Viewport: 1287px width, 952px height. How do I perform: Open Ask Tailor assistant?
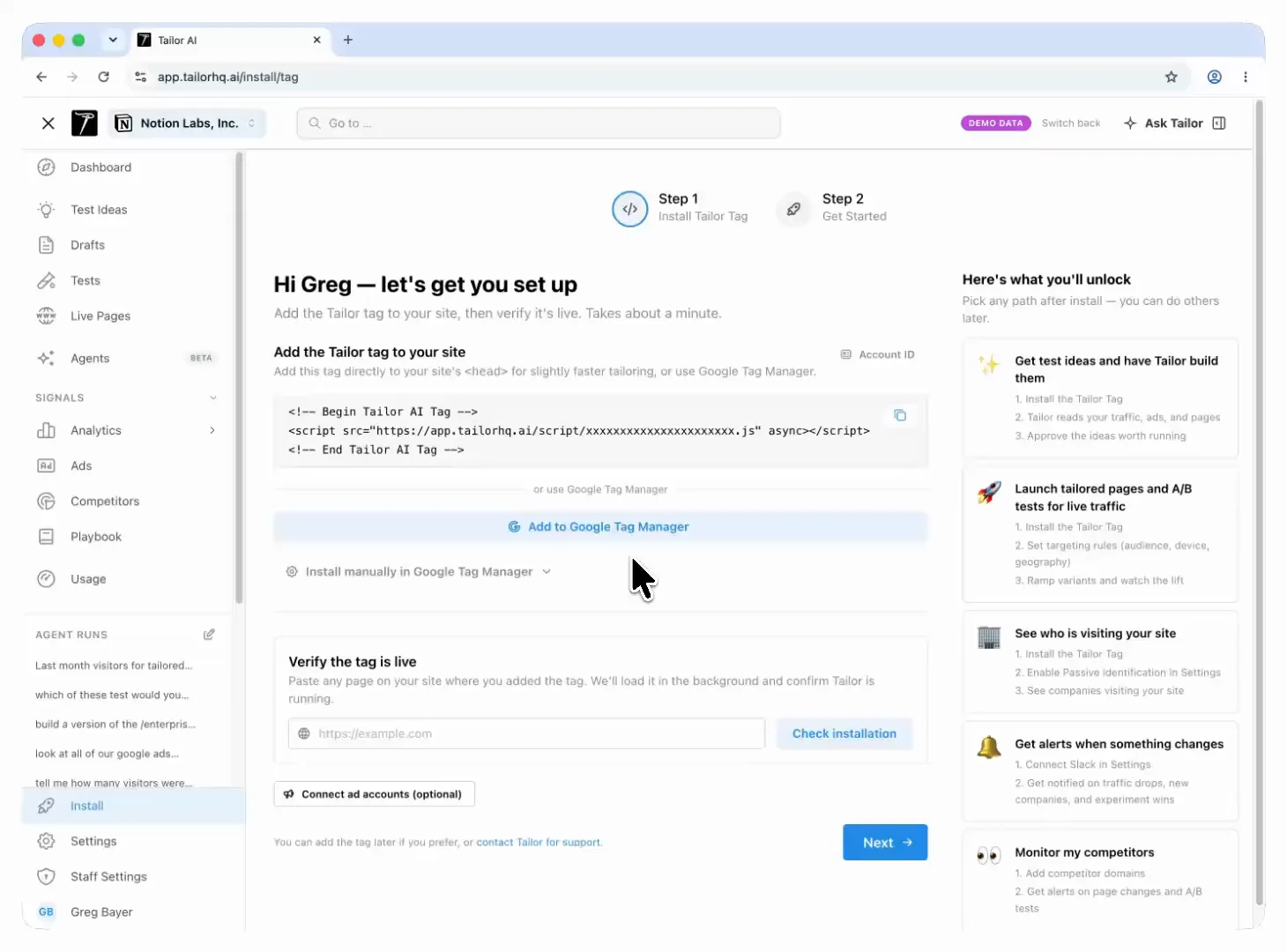coord(1164,123)
